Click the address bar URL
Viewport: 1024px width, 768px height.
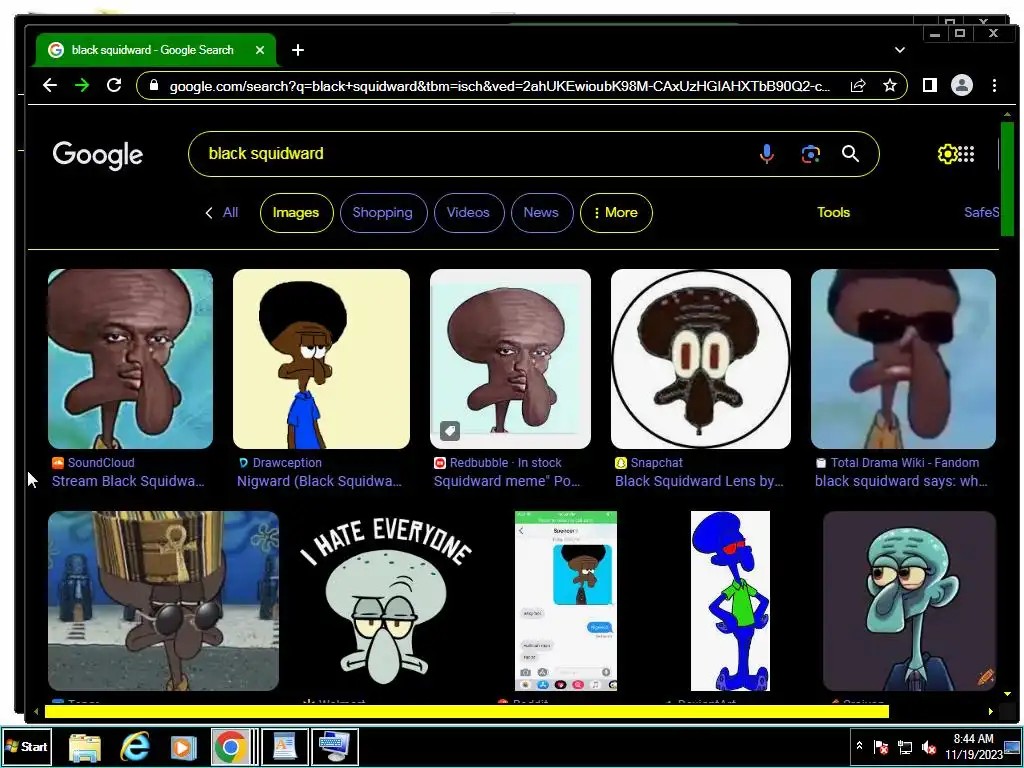click(x=500, y=86)
